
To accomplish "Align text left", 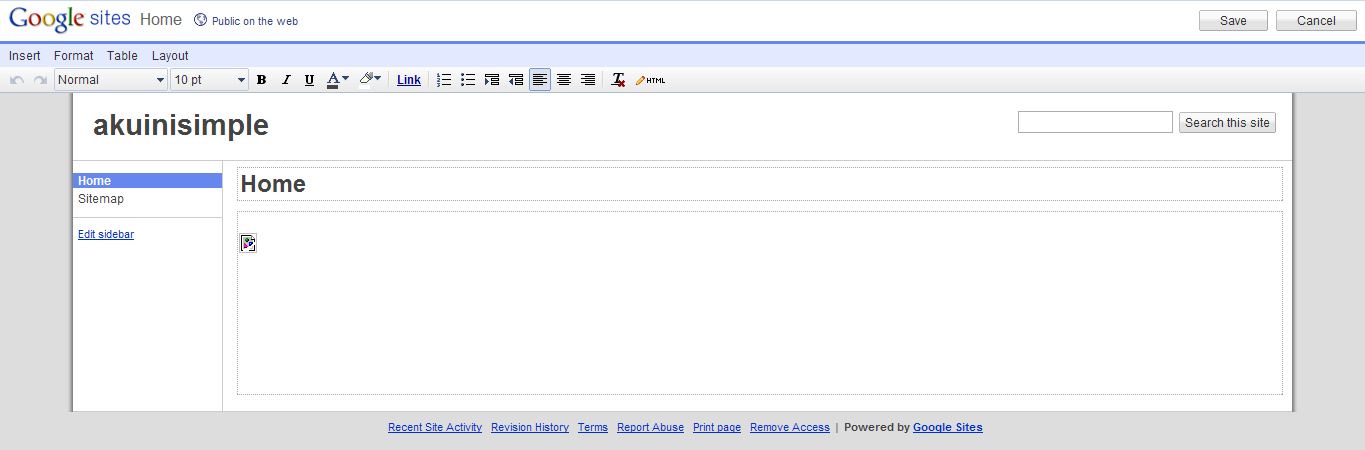I will coord(540,80).
